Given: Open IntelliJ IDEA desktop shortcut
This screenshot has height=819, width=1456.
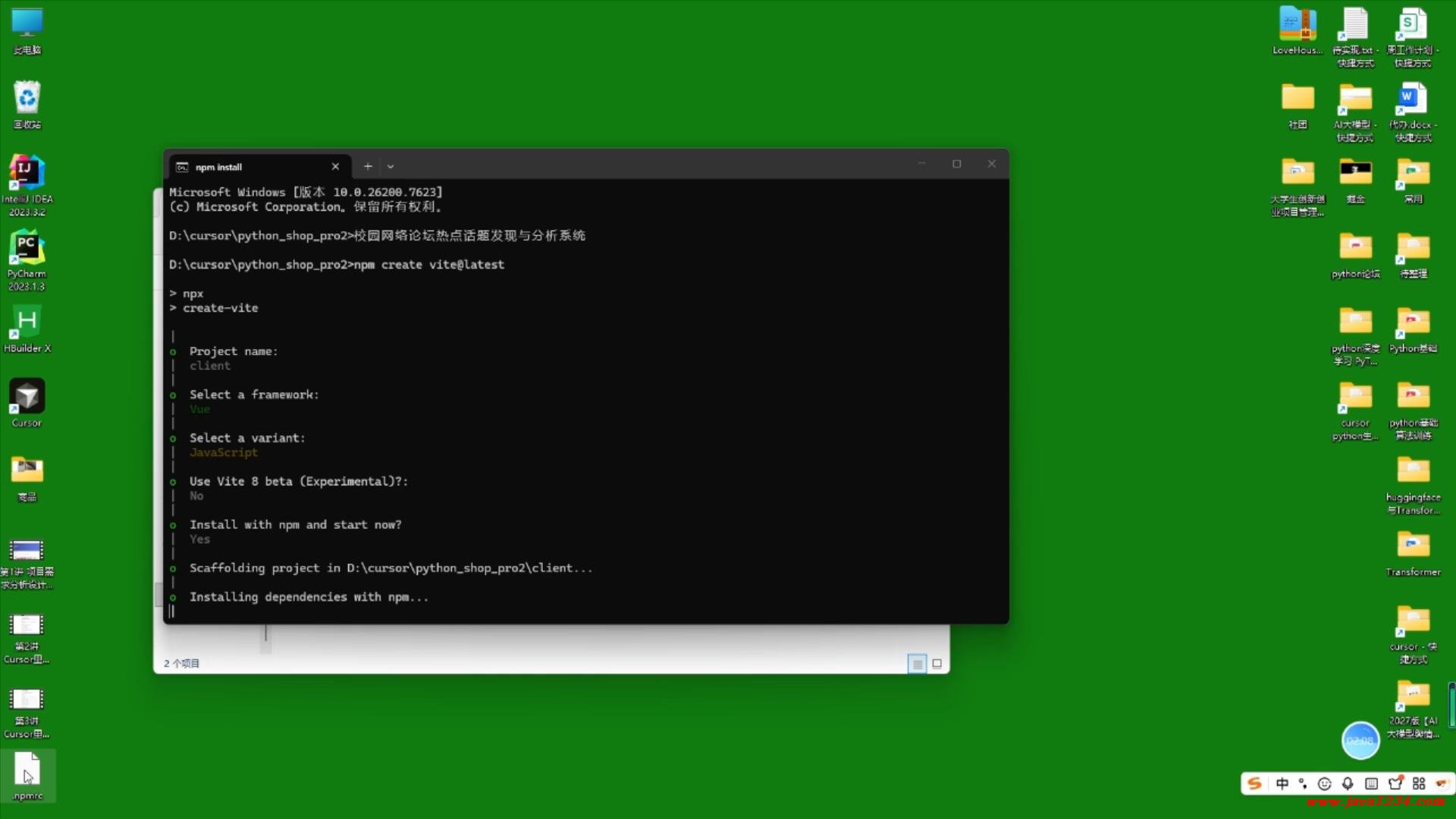Looking at the screenshot, I should click(27, 175).
